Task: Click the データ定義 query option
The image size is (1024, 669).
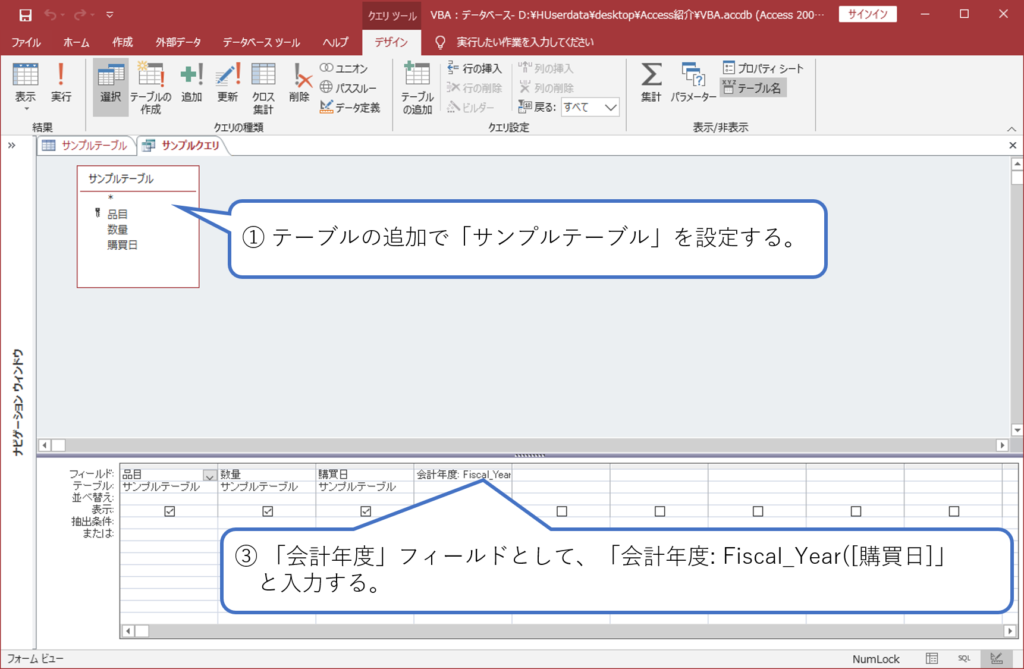Action: [350, 107]
